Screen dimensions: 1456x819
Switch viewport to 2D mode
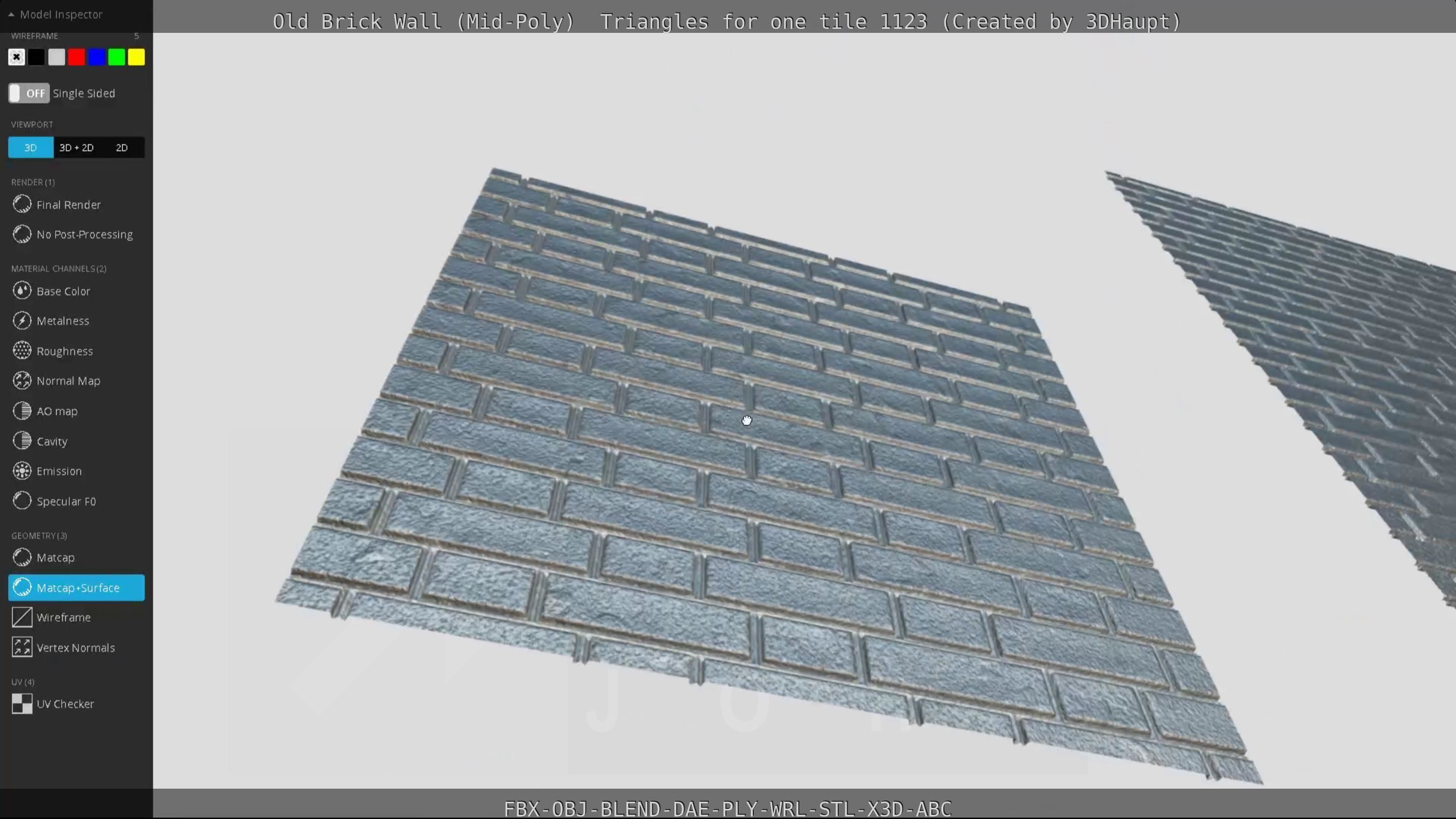pyautogui.click(x=121, y=148)
